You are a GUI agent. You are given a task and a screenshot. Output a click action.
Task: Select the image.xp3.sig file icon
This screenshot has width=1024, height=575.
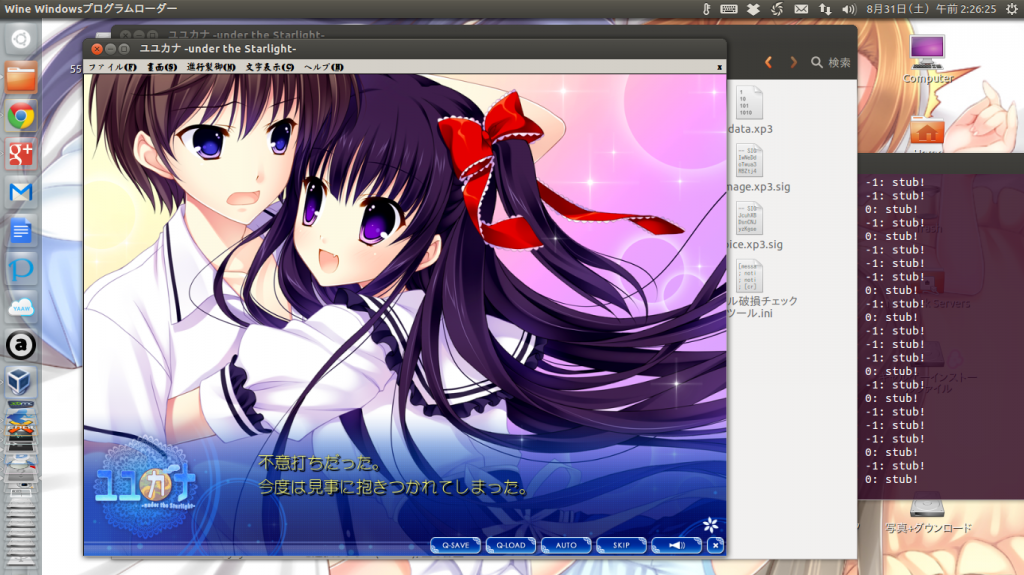click(x=748, y=161)
